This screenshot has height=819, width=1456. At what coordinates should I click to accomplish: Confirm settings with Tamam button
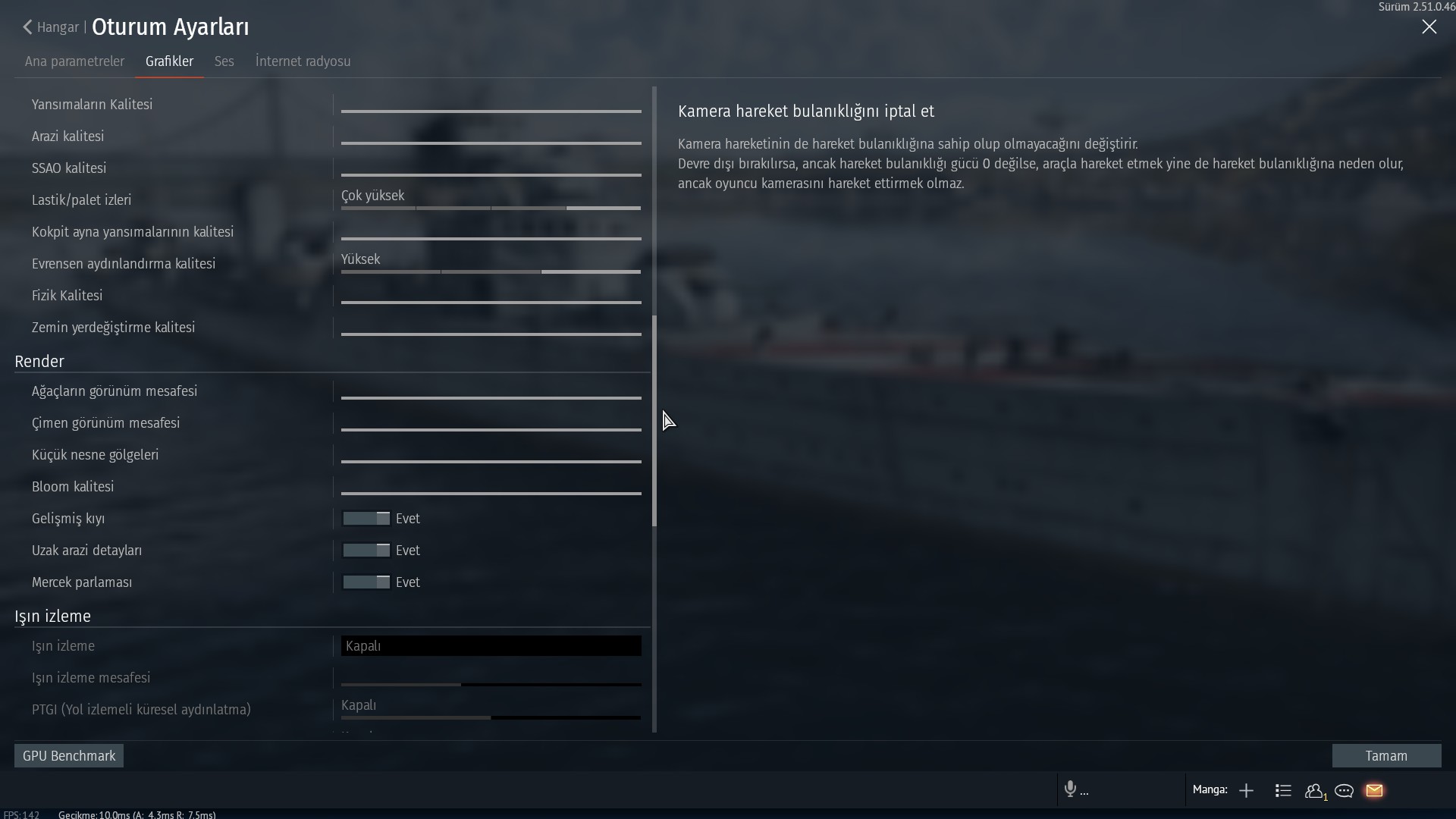1385,756
